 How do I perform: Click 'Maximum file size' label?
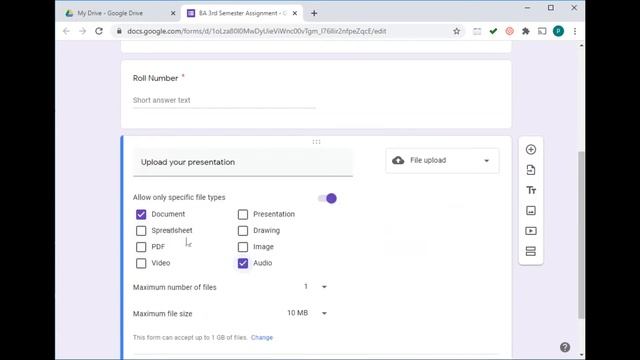click(162, 314)
